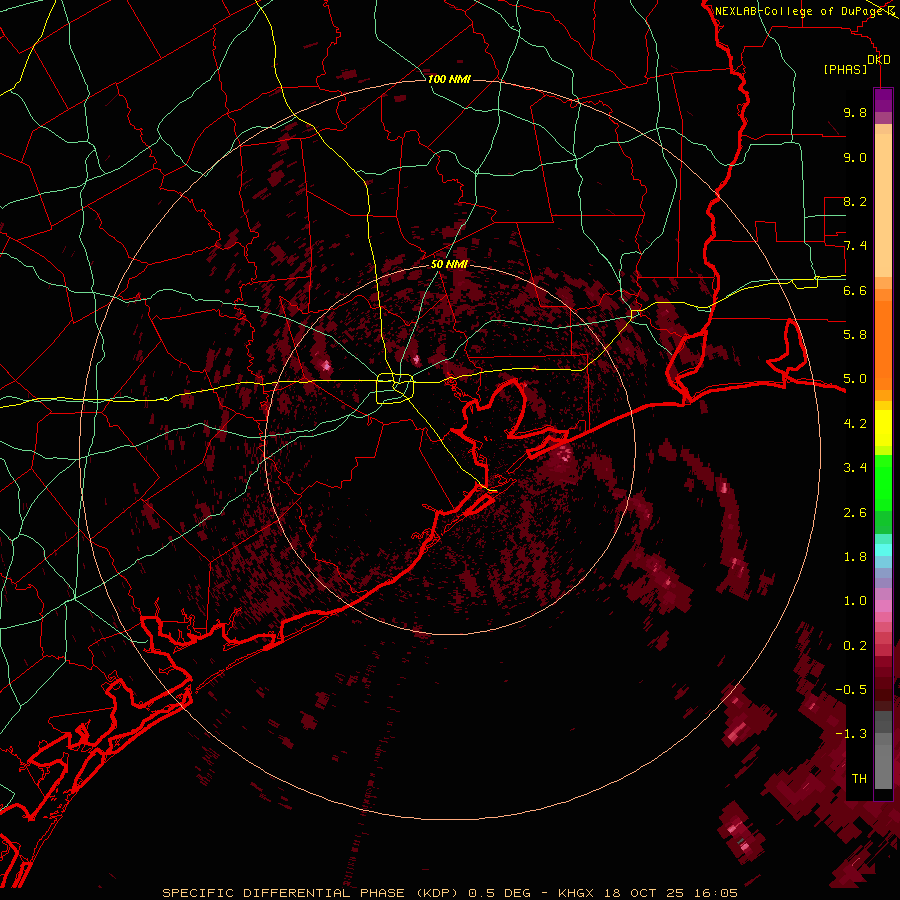This screenshot has height=900, width=900.
Task: Click the 8.2 value on the legend
Action: pos(855,201)
